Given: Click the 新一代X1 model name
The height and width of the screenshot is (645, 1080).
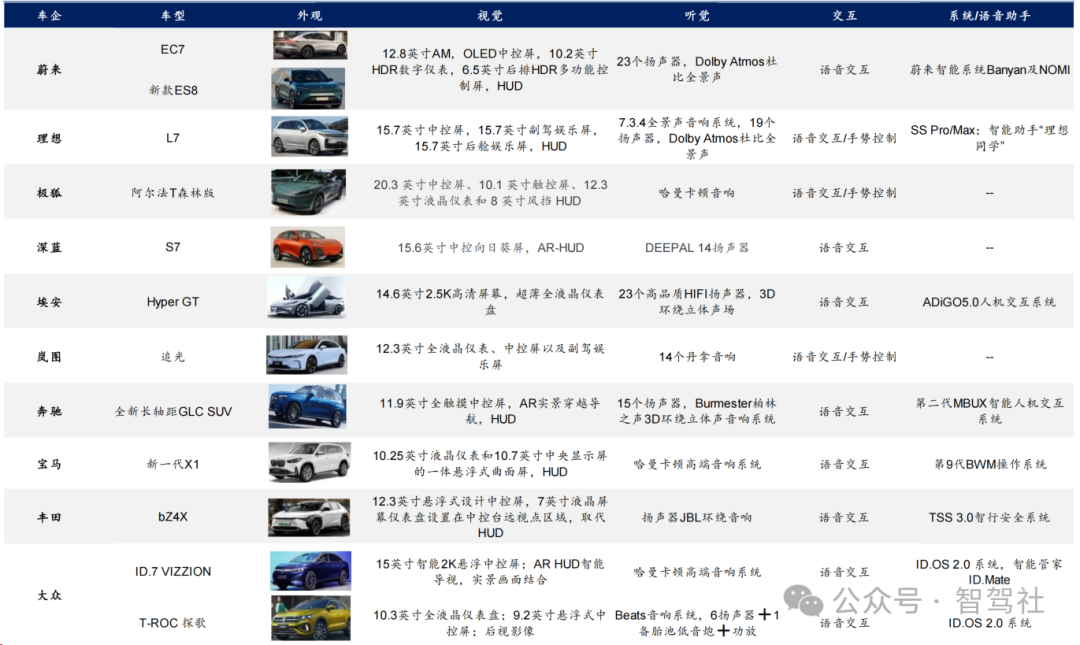Looking at the screenshot, I should click(x=173, y=464).
